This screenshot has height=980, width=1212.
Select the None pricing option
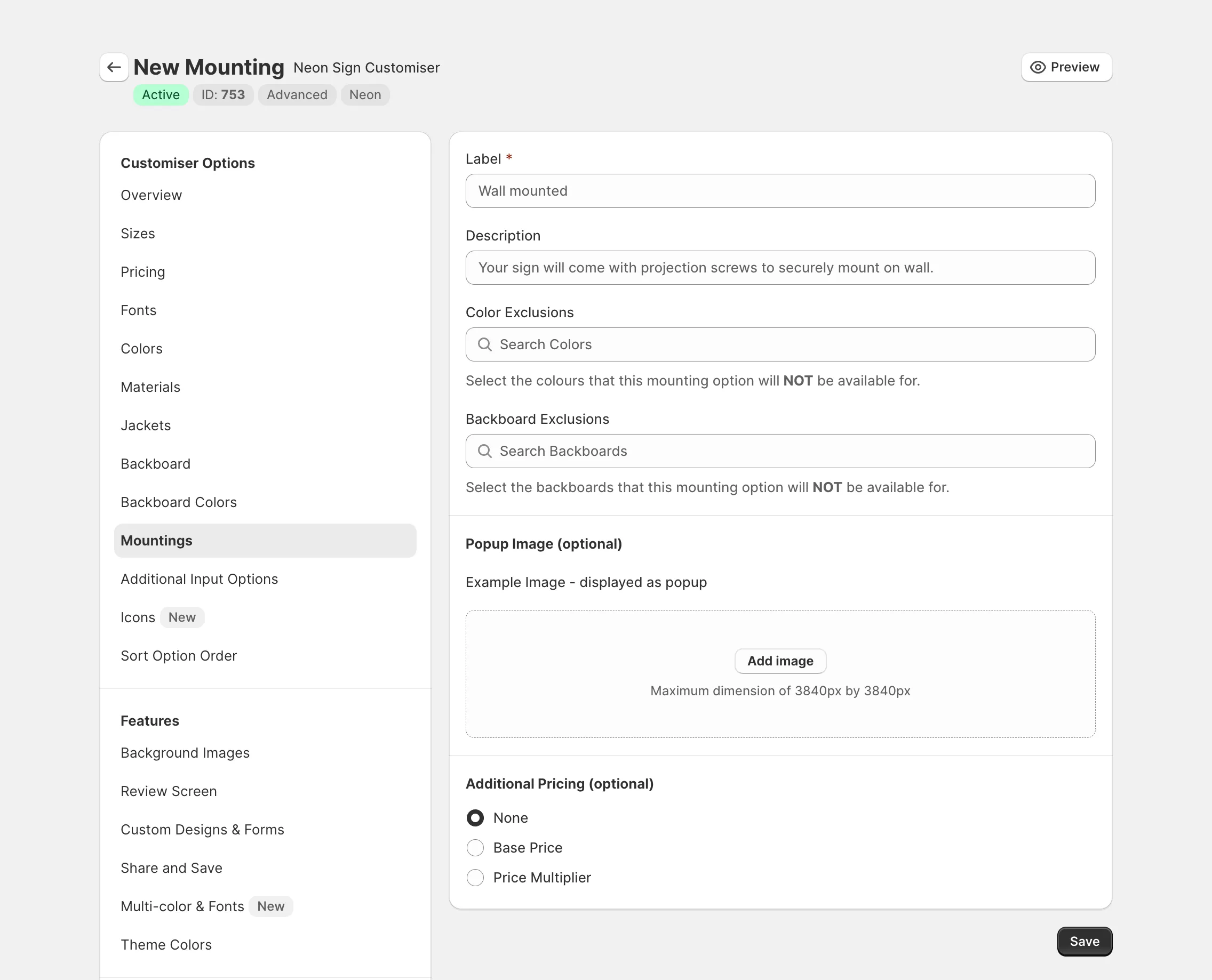click(475, 817)
